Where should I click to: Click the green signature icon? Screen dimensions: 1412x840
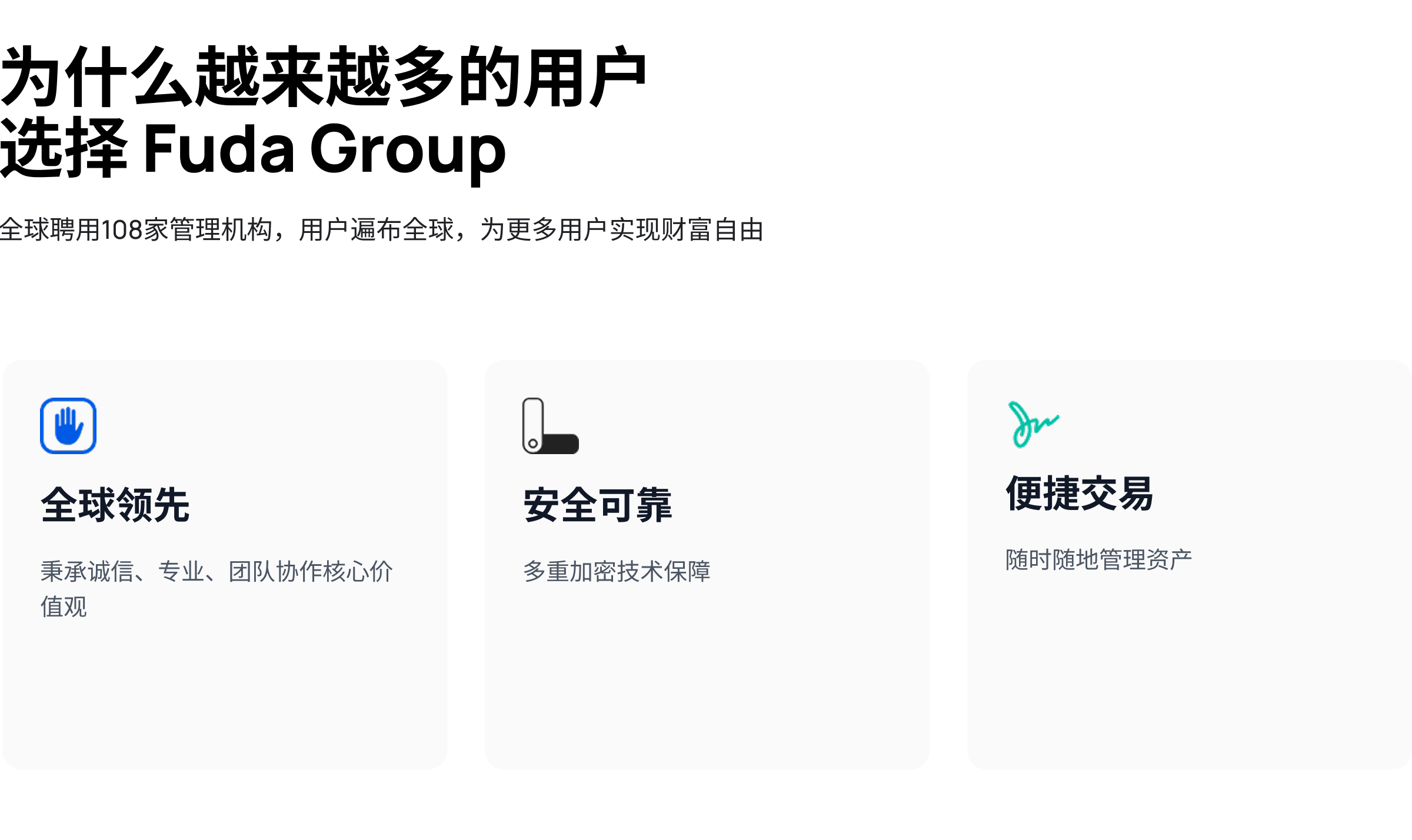point(1033,425)
